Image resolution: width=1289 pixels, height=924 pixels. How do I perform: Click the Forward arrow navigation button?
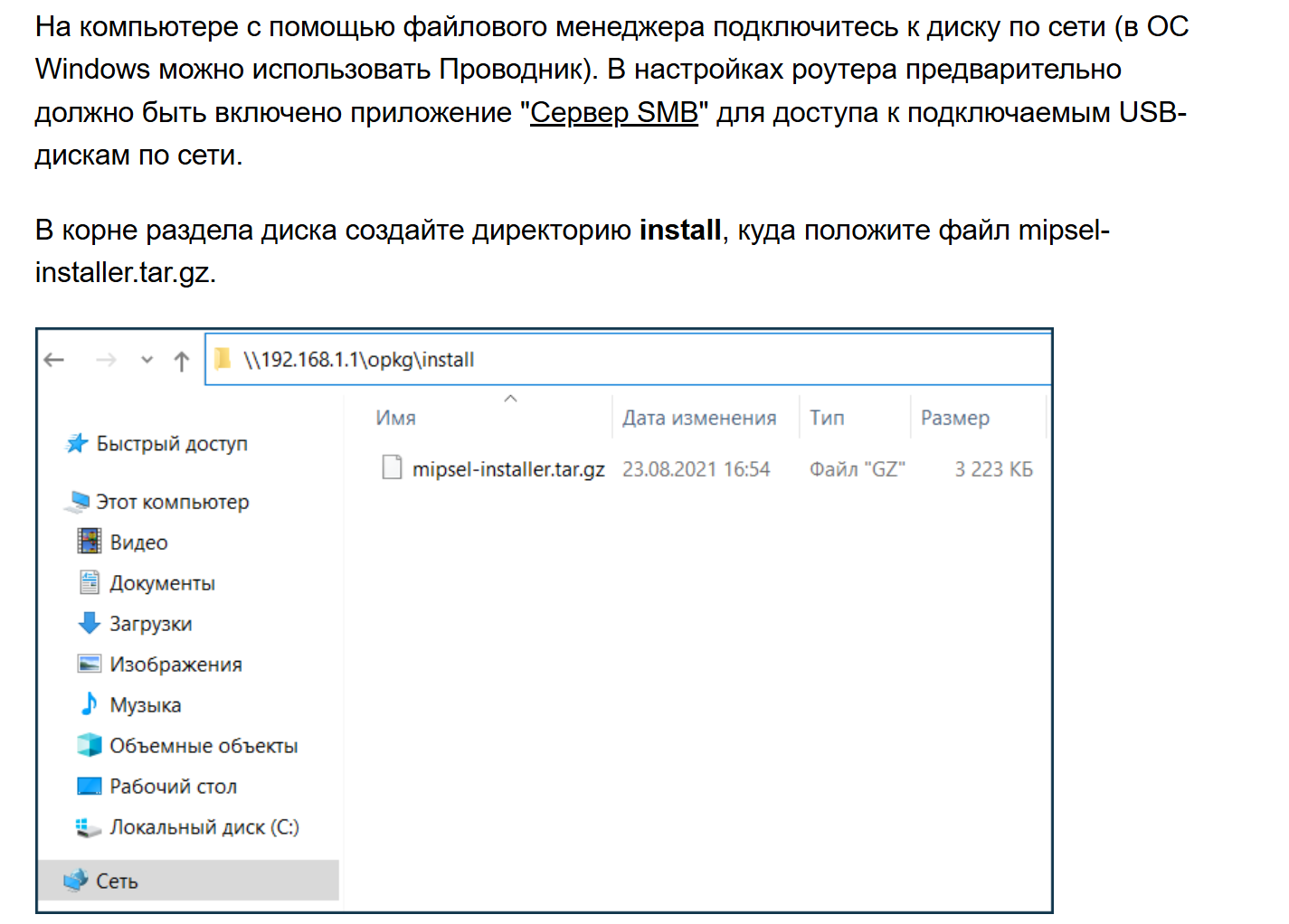pos(106,361)
